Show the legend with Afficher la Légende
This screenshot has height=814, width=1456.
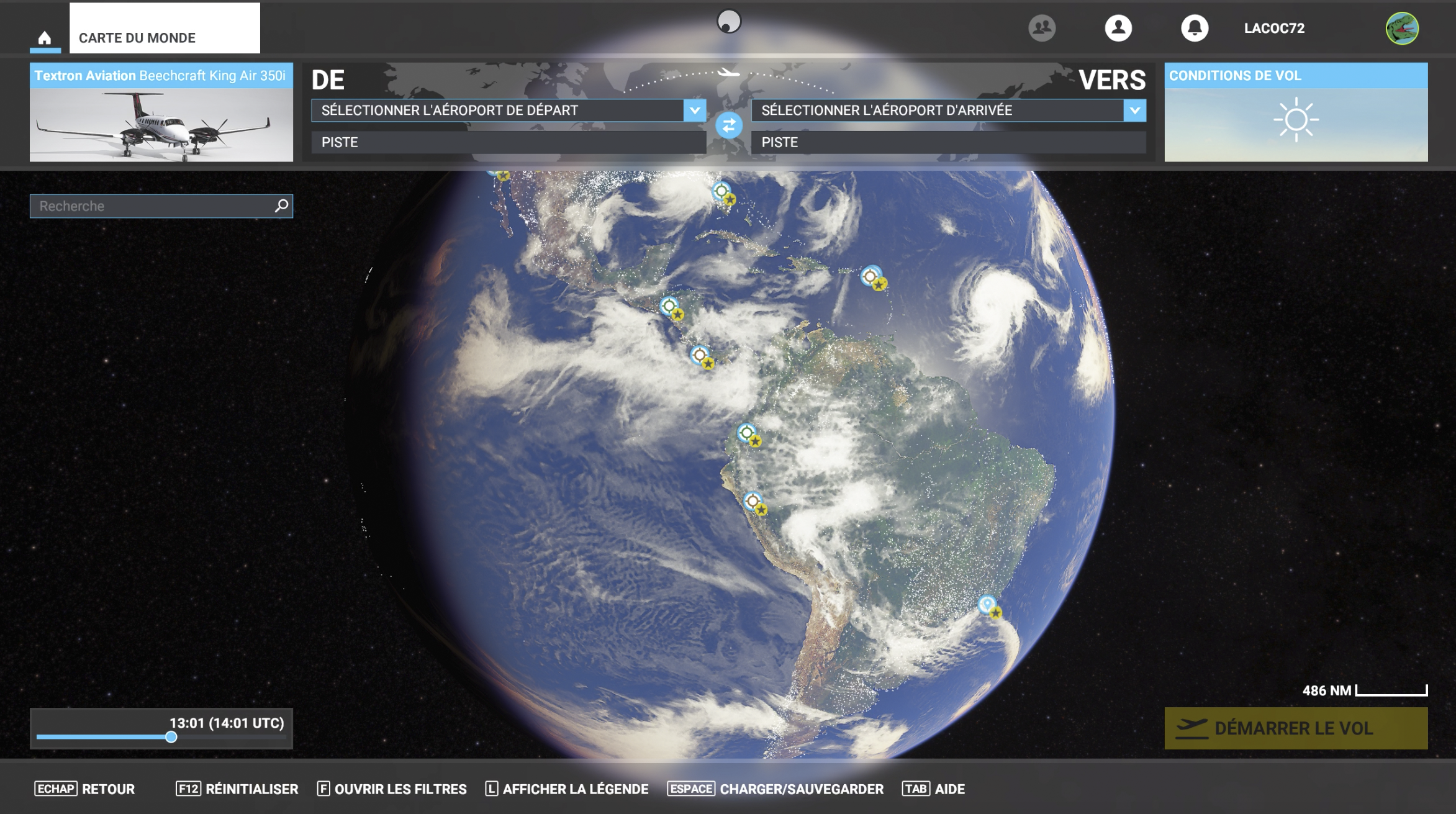pos(567,789)
